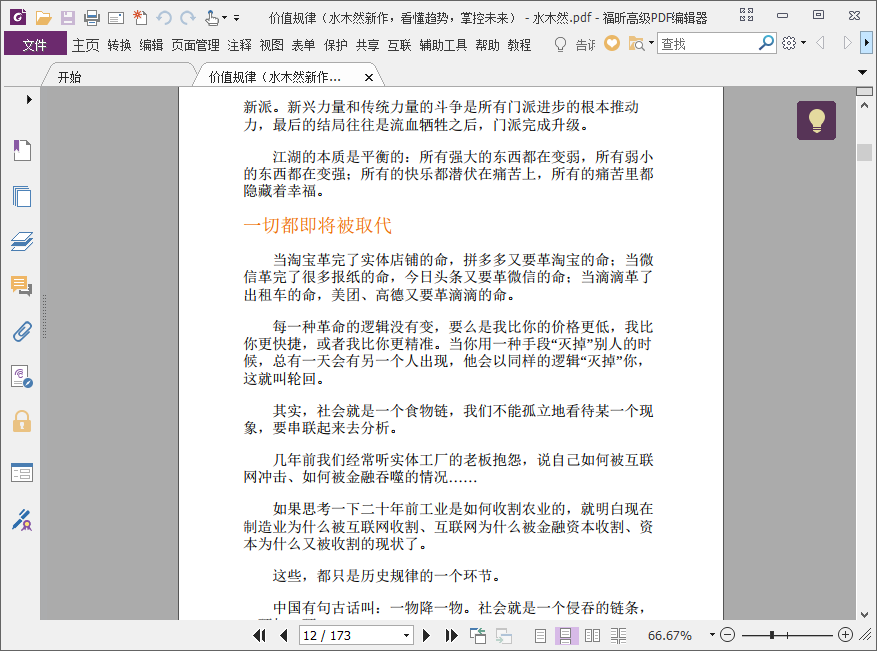The width and height of the screenshot is (877, 651).
Task: Switch to the 转换 ribbon tab
Action: 119,45
